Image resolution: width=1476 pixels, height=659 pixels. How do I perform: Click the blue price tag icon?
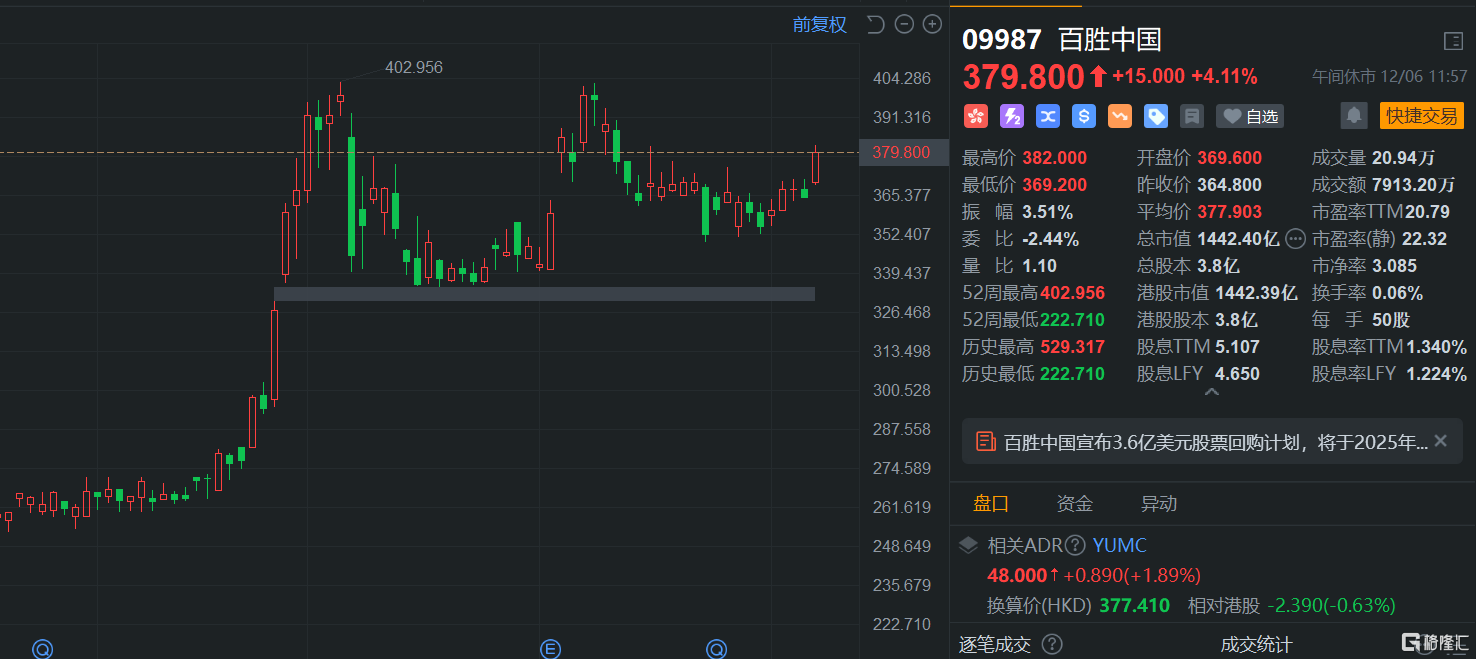click(1155, 116)
